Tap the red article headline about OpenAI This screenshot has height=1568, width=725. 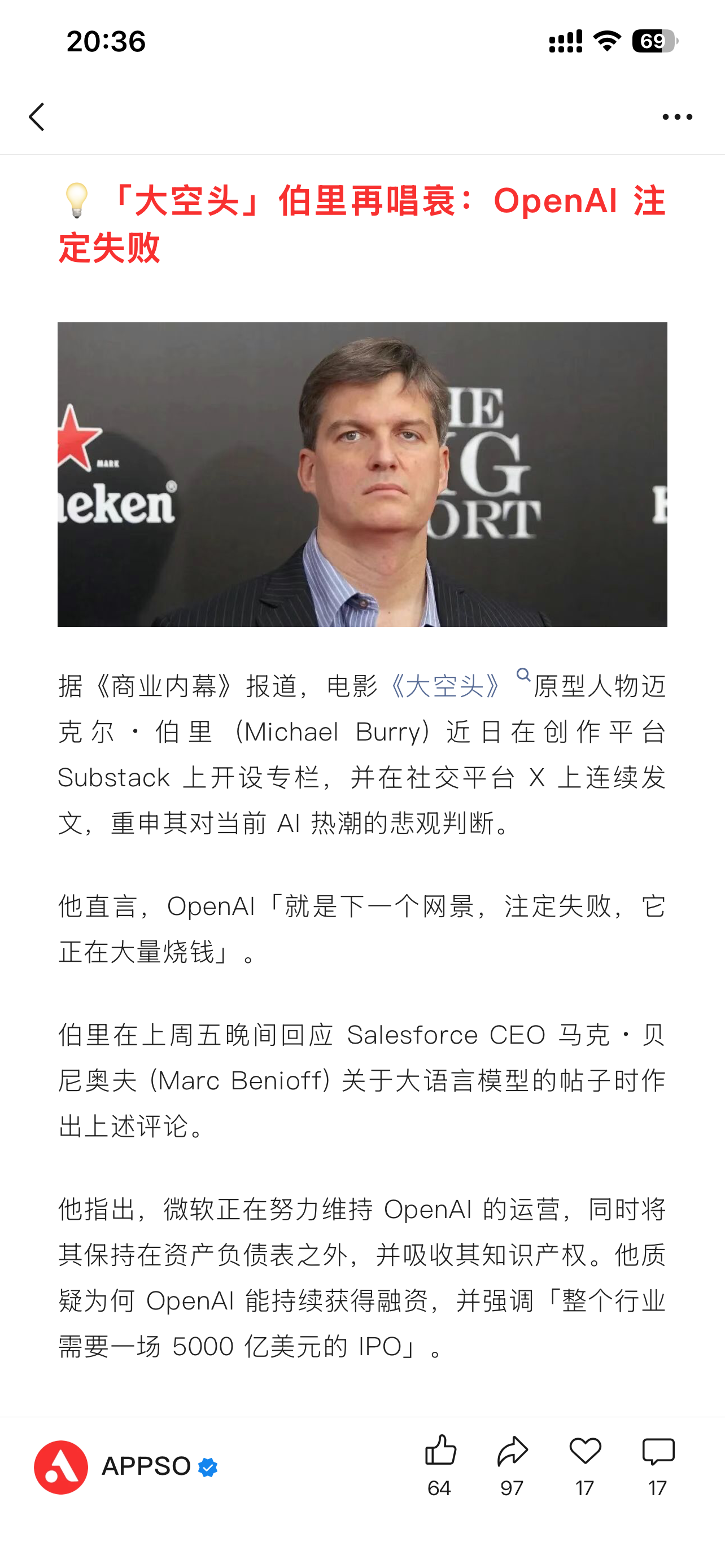pyautogui.click(x=362, y=224)
